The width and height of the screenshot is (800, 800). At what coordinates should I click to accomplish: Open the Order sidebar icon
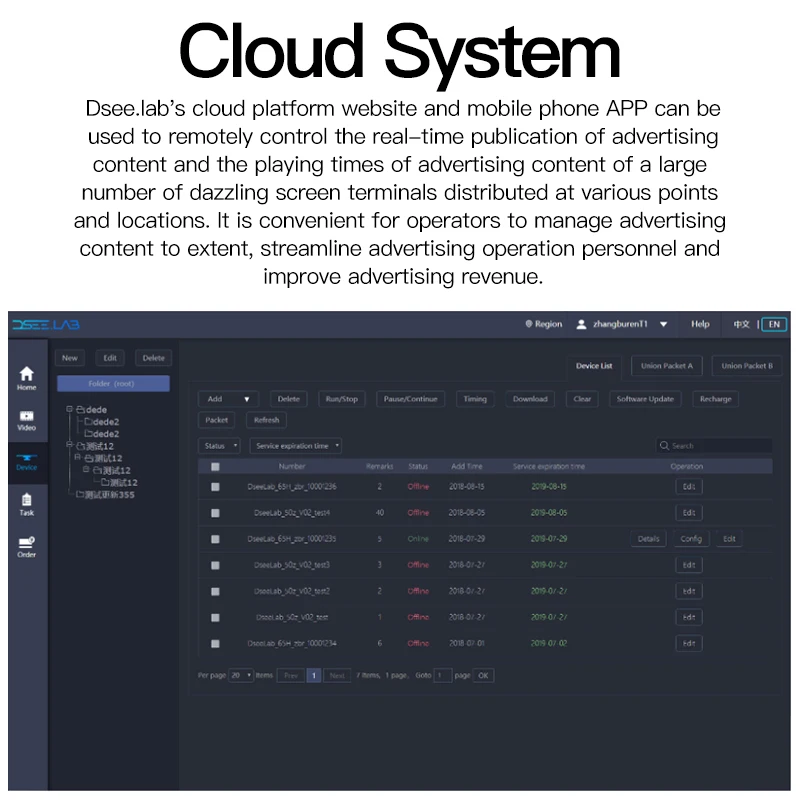coord(27,547)
